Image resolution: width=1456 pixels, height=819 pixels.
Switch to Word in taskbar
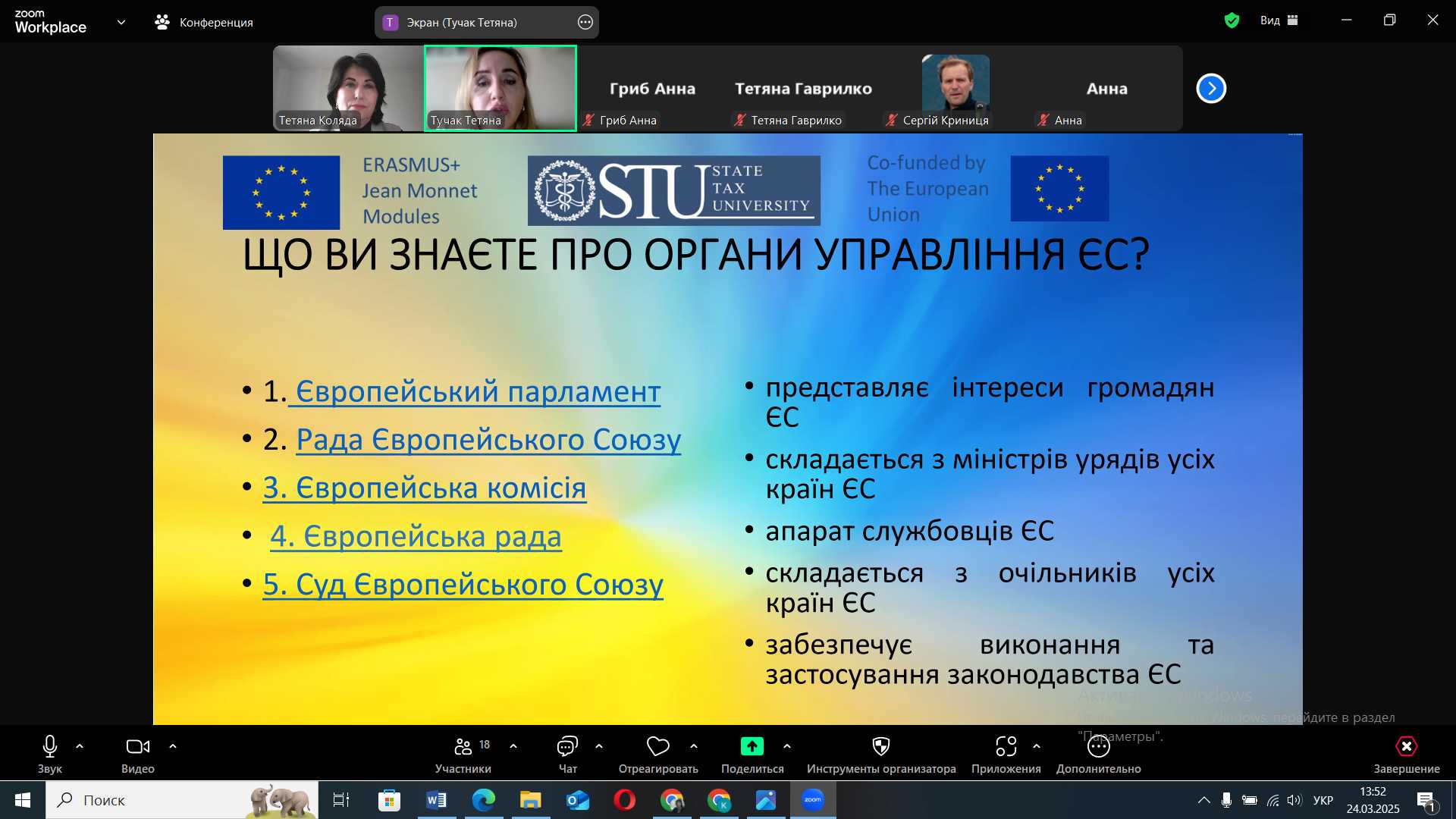click(437, 800)
